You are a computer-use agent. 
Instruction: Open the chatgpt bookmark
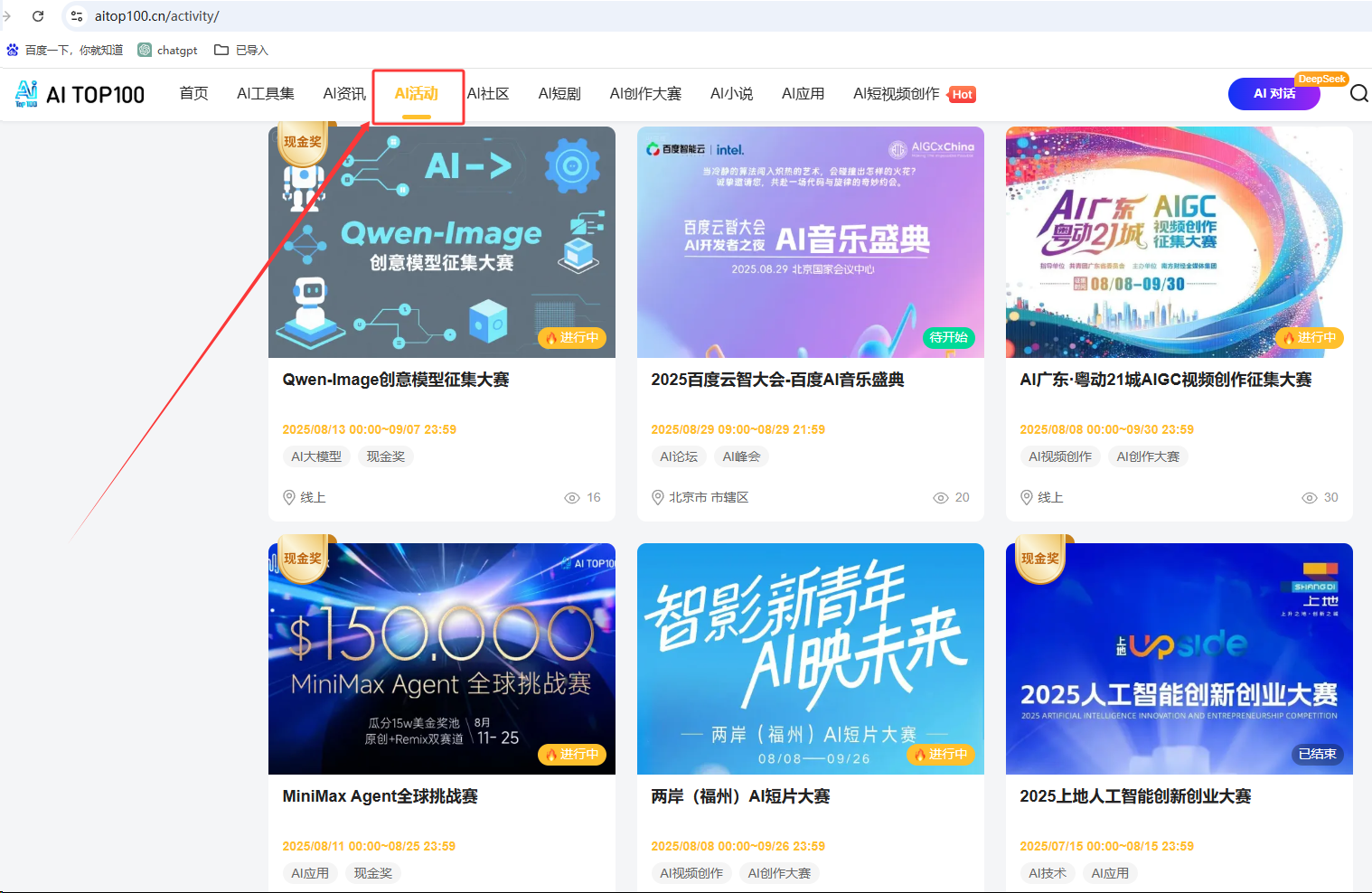(x=167, y=50)
